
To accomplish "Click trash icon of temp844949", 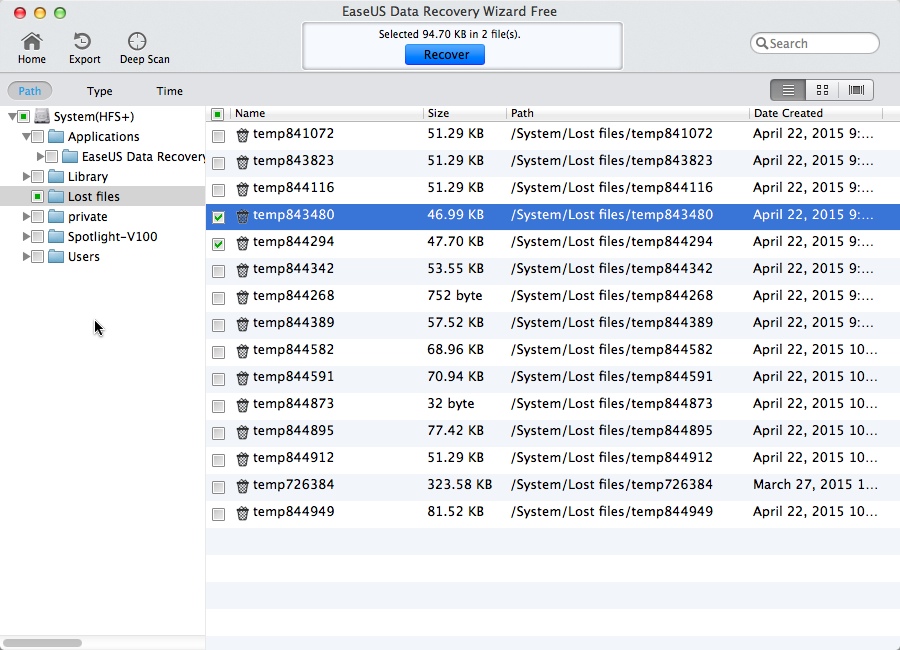I will (242, 513).
